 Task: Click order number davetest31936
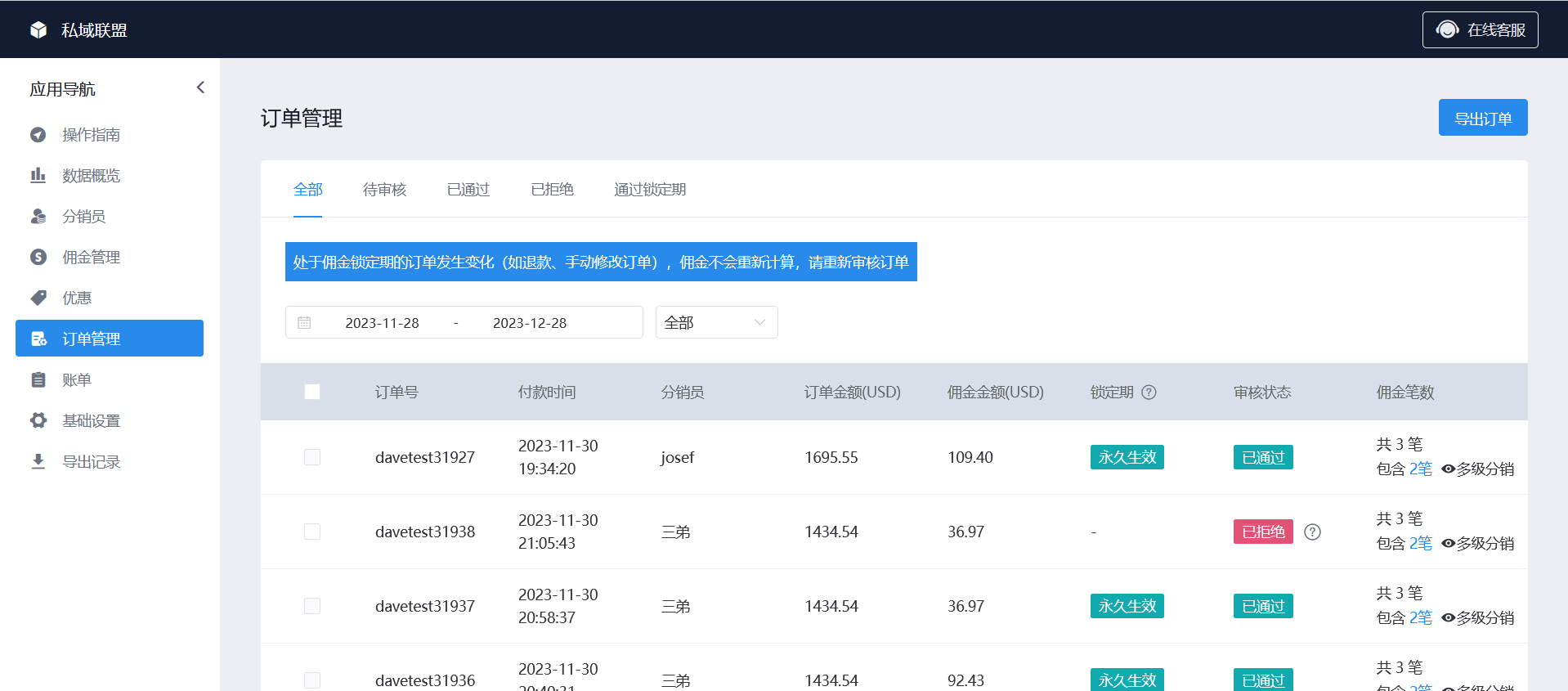(x=425, y=680)
